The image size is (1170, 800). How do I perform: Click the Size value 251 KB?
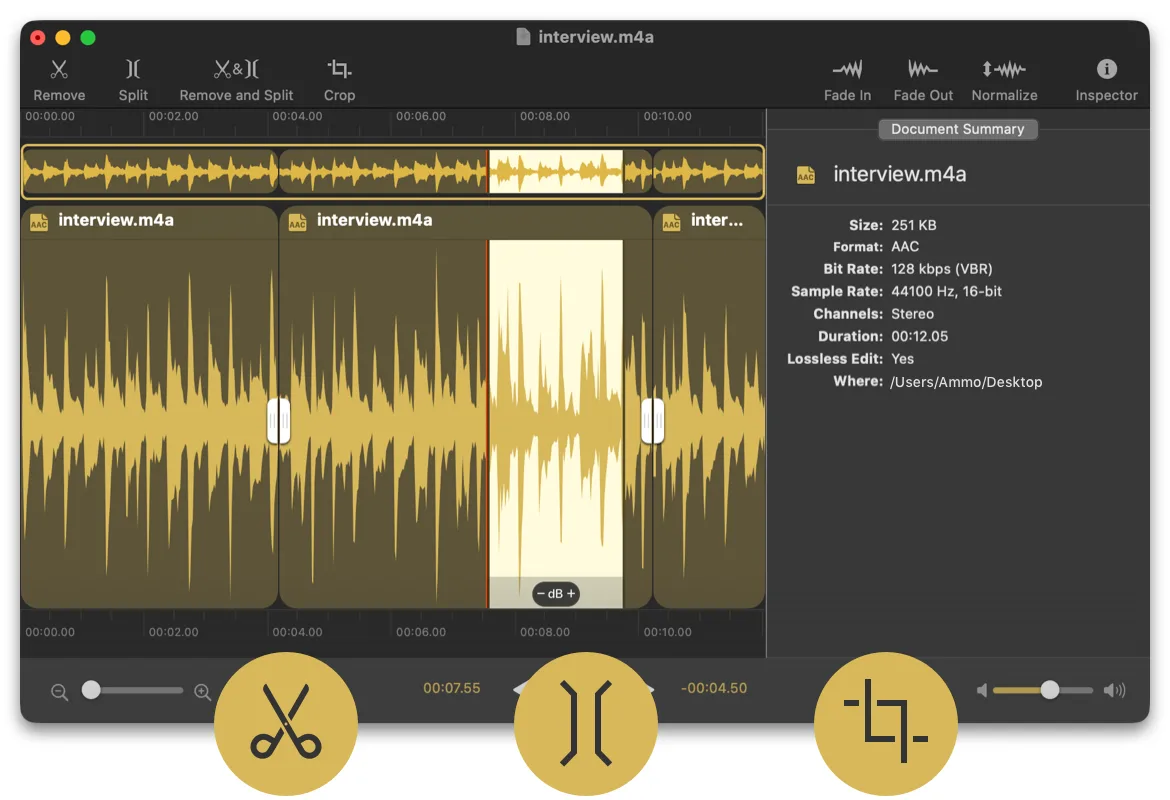(x=913, y=225)
